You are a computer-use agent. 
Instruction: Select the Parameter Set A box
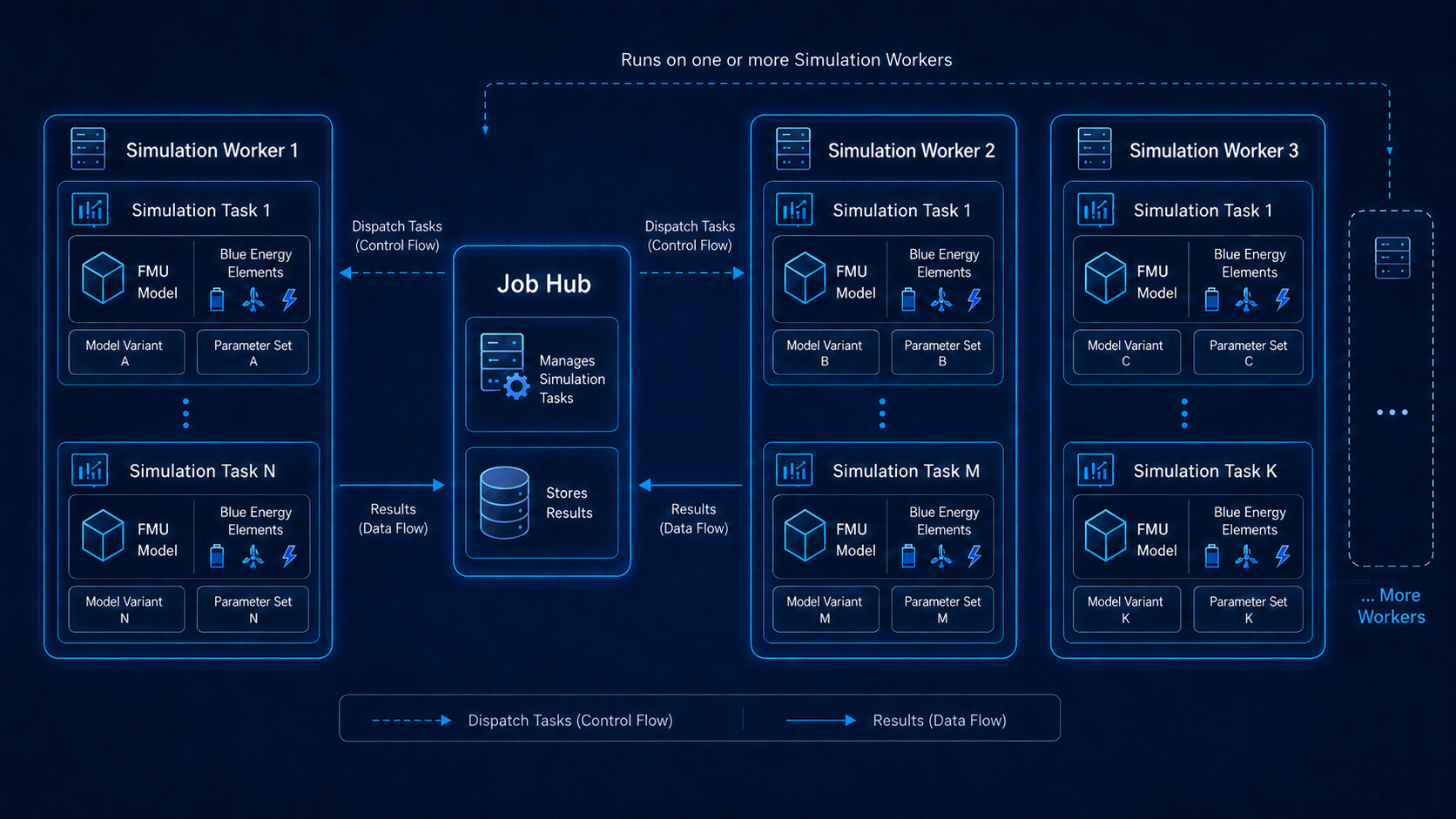(x=253, y=352)
